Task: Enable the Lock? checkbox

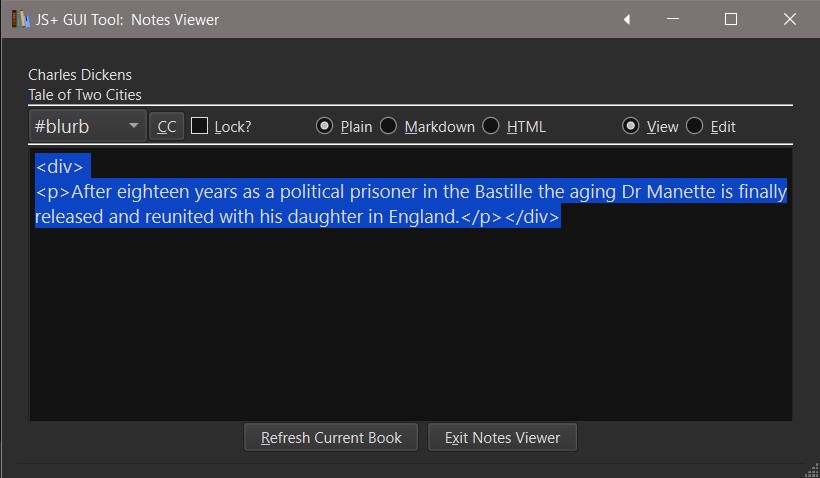Action: (200, 126)
